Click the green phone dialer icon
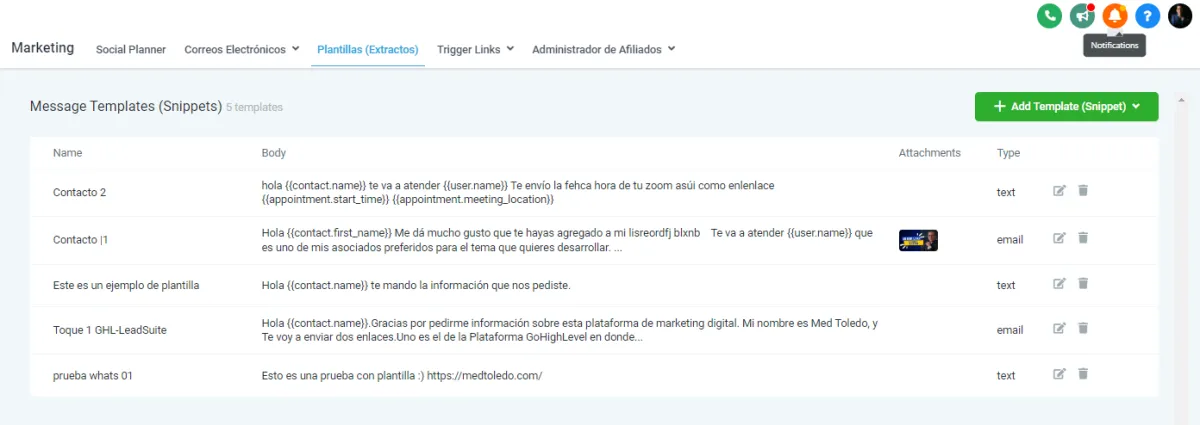Viewport: 1200px width, 425px height. 1049,16
